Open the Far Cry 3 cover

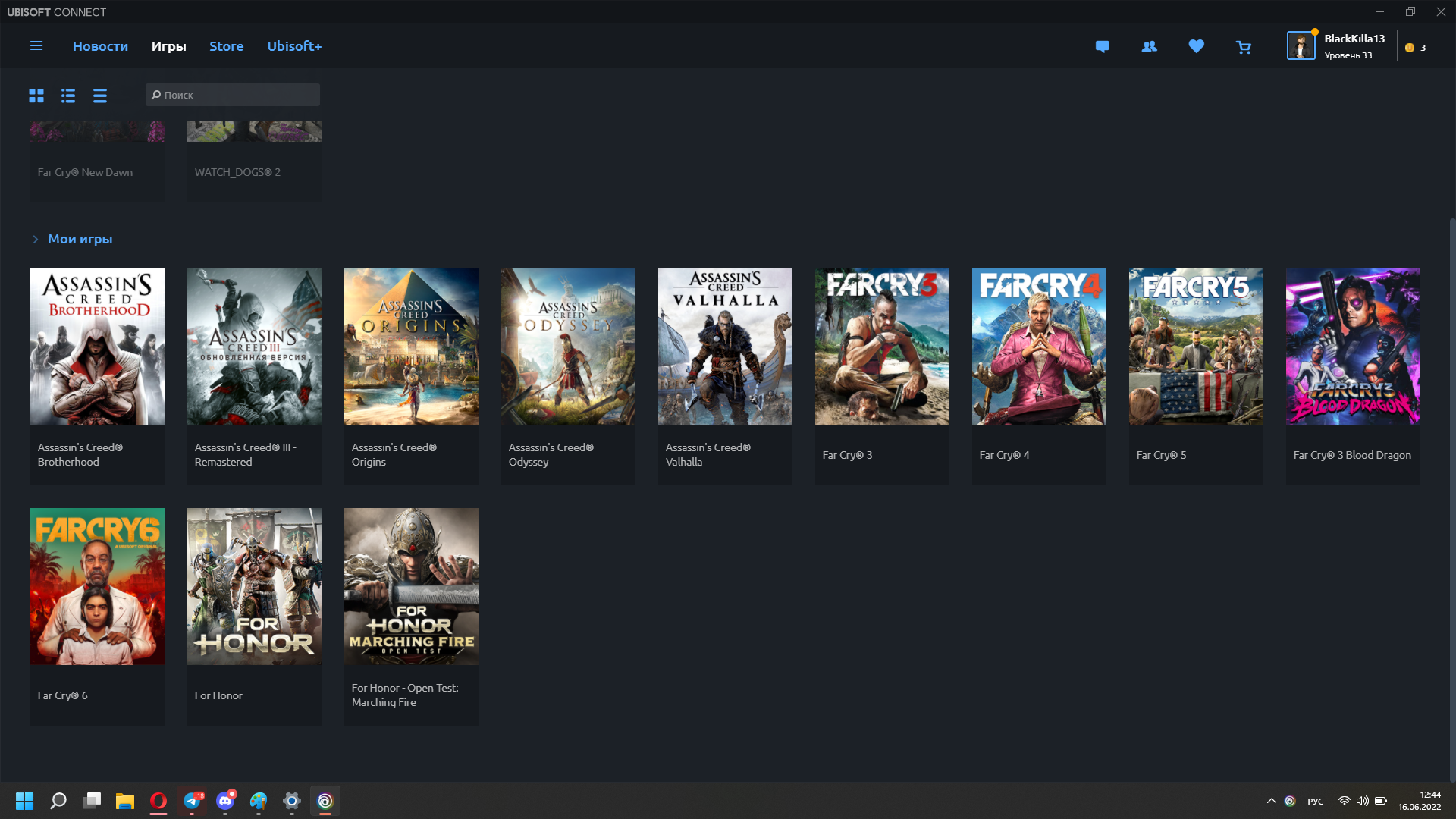[x=882, y=346]
